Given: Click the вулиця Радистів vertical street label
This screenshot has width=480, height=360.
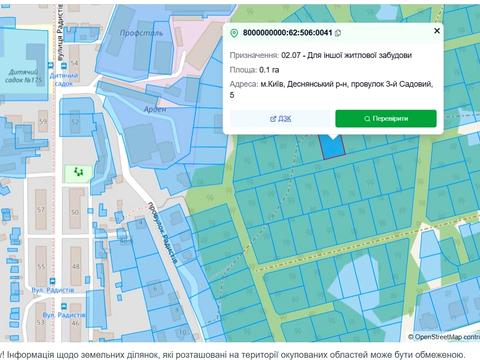Looking at the screenshot, I should [60, 32].
